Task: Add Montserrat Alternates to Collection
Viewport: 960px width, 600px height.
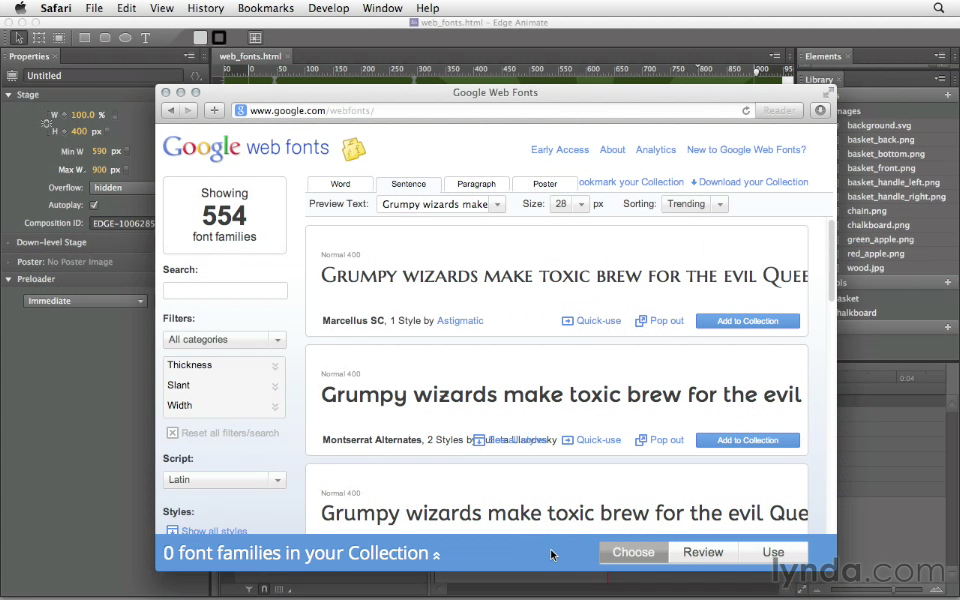Action: pyautogui.click(x=748, y=440)
